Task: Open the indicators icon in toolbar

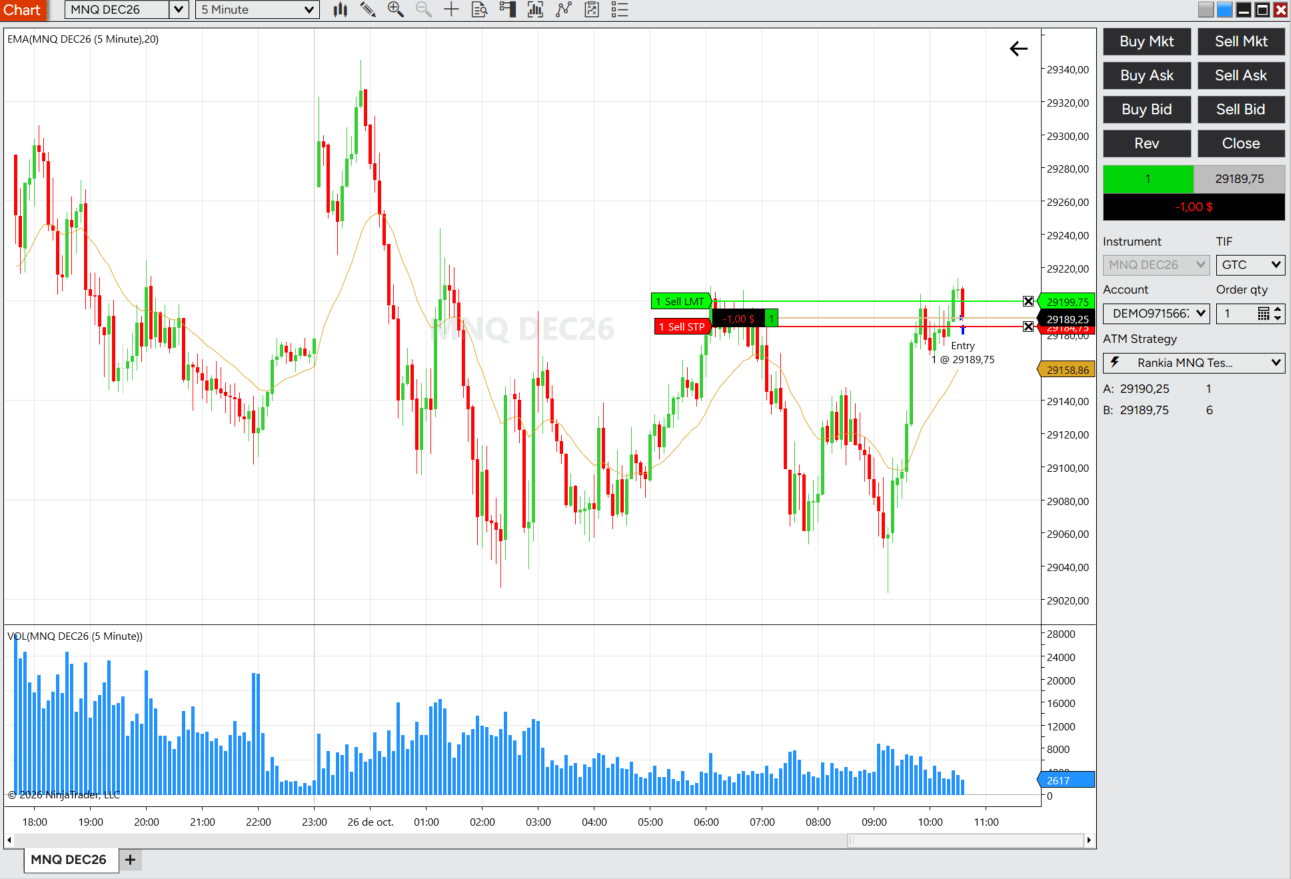Action: click(535, 10)
